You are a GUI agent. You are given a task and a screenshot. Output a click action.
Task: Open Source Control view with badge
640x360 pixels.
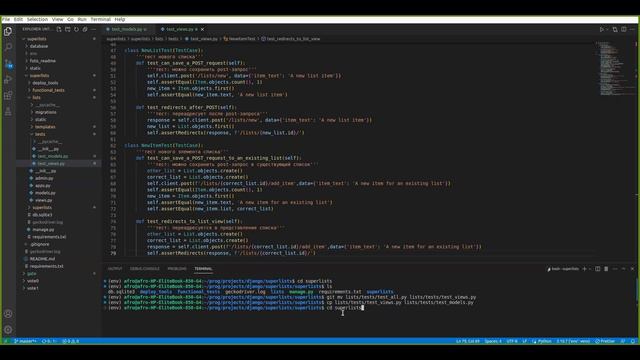[8, 64]
